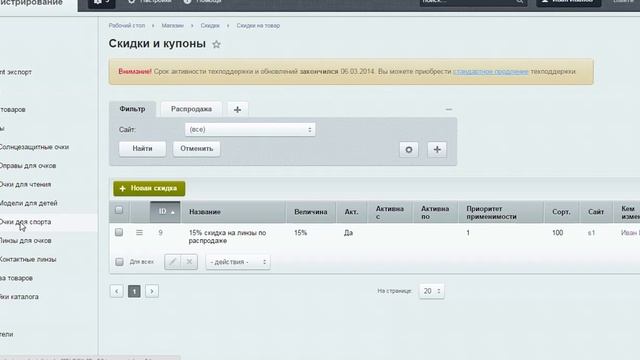Go to 'Скидки' breadcrumb

[210, 25]
